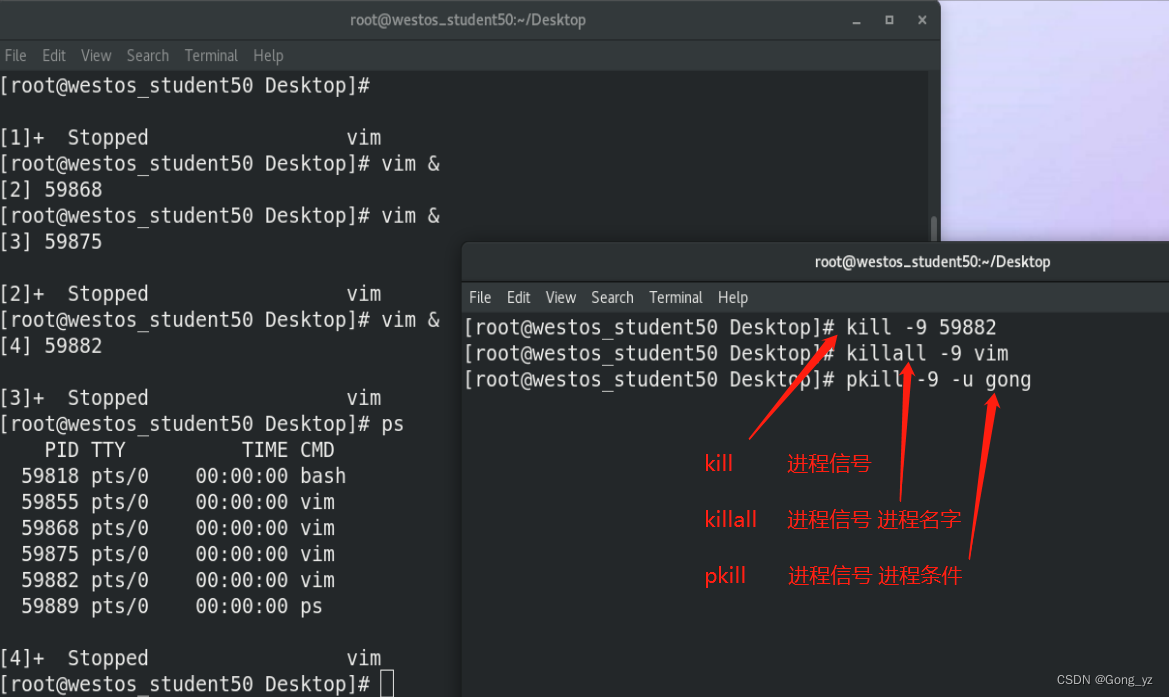Click PID 59855 vim row in ps output
This screenshot has width=1169, height=697.
tap(177, 502)
